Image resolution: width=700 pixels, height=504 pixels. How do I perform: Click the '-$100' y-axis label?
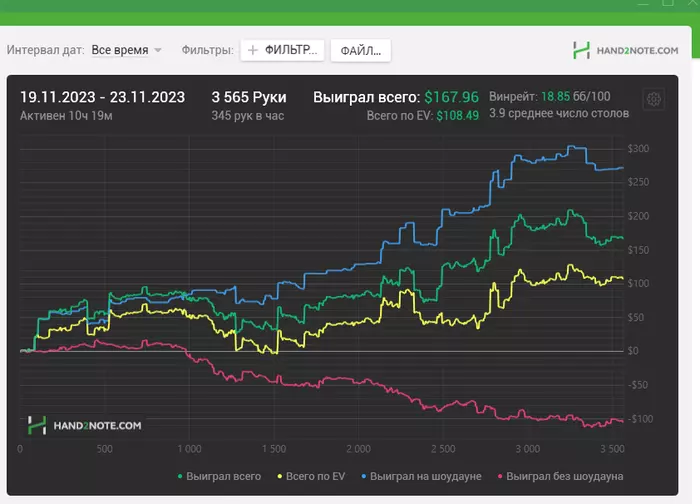(641, 419)
